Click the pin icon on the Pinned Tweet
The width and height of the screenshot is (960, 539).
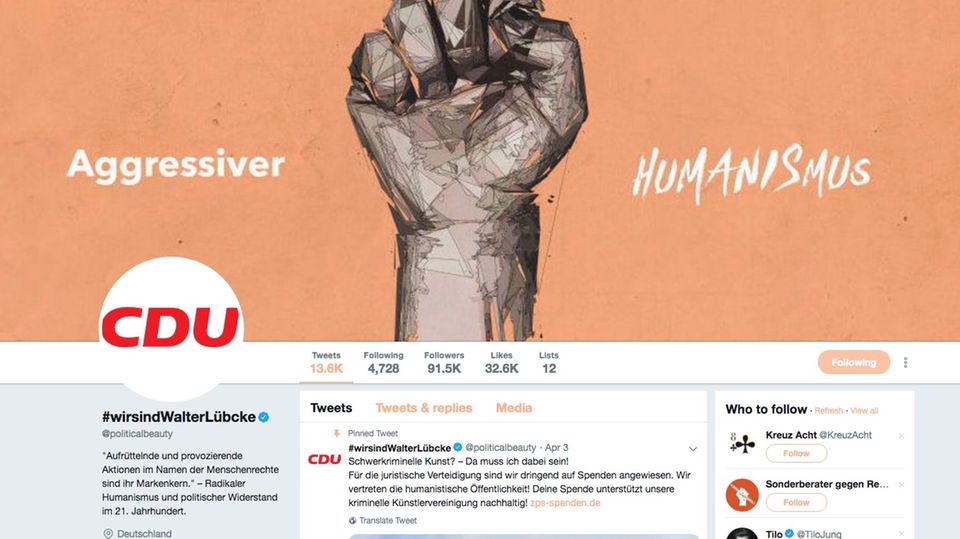click(336, 434)
